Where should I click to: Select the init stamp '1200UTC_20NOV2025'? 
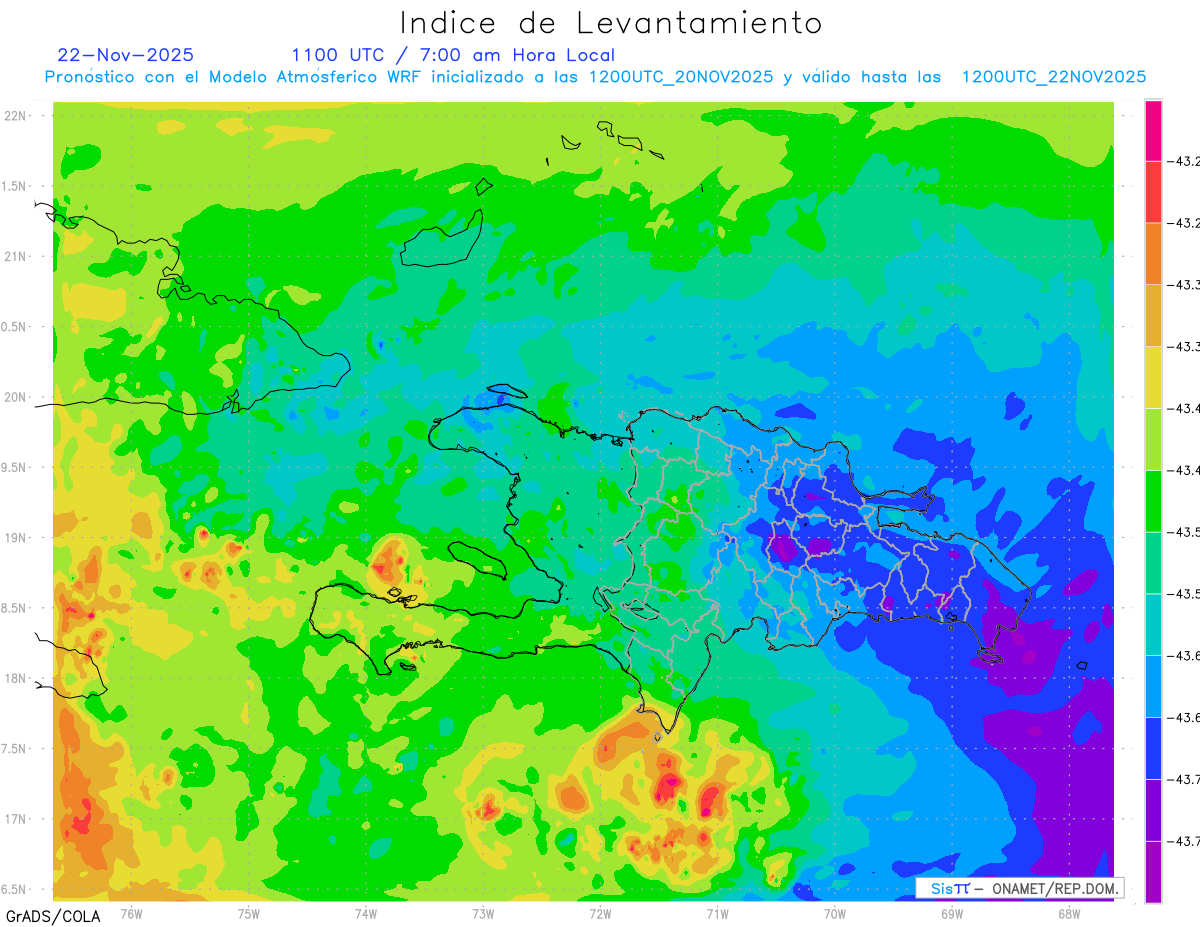tap(681, 77)
